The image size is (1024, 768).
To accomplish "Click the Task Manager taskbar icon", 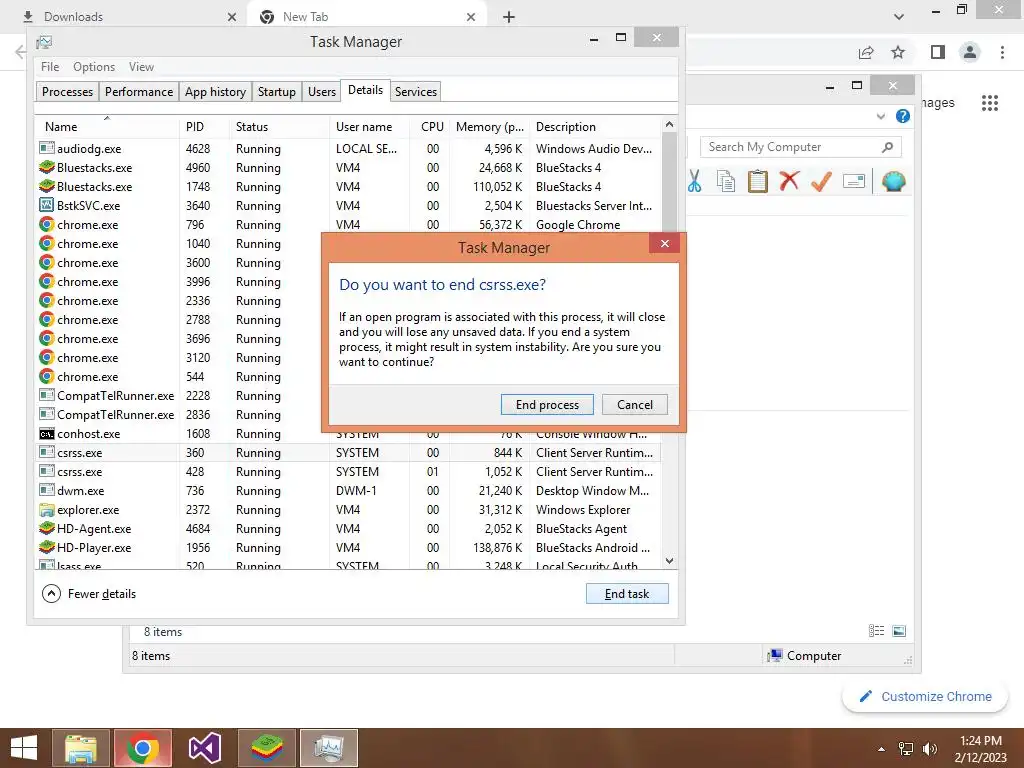I will click(328, 748).
